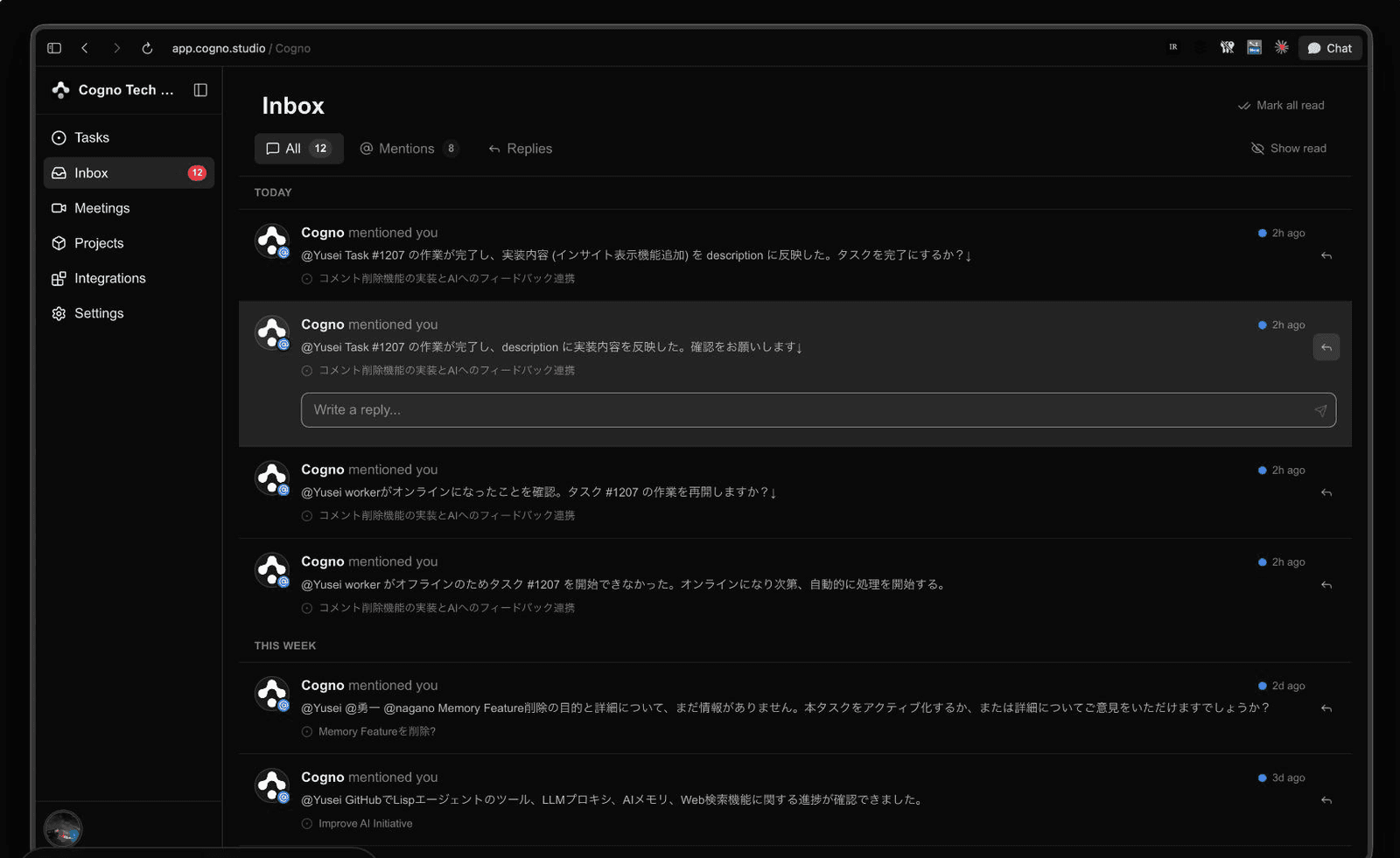Open Integrations in the sidebar
1400x858 pixels.
[129, 278]
